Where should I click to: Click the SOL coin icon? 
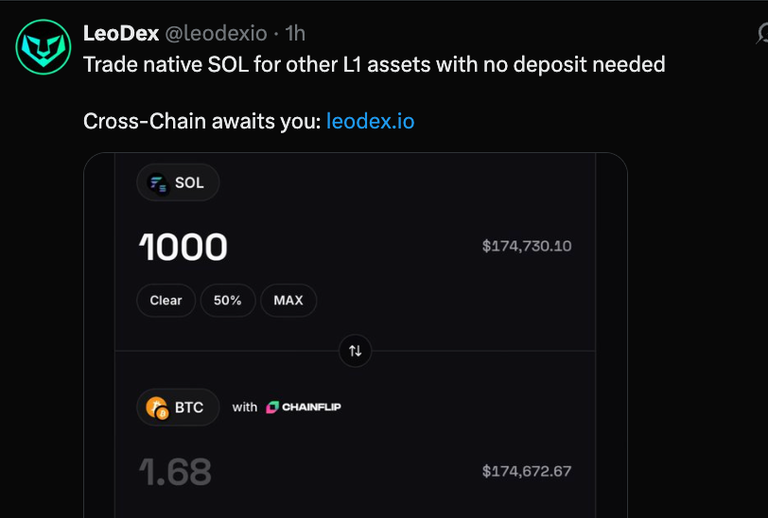tap(159, 184)
